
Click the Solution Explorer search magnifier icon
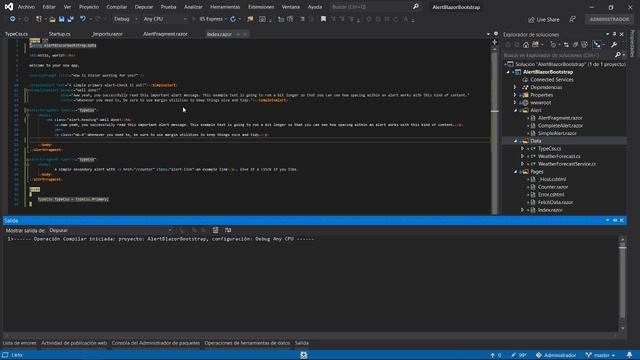(x=618, y=55)
